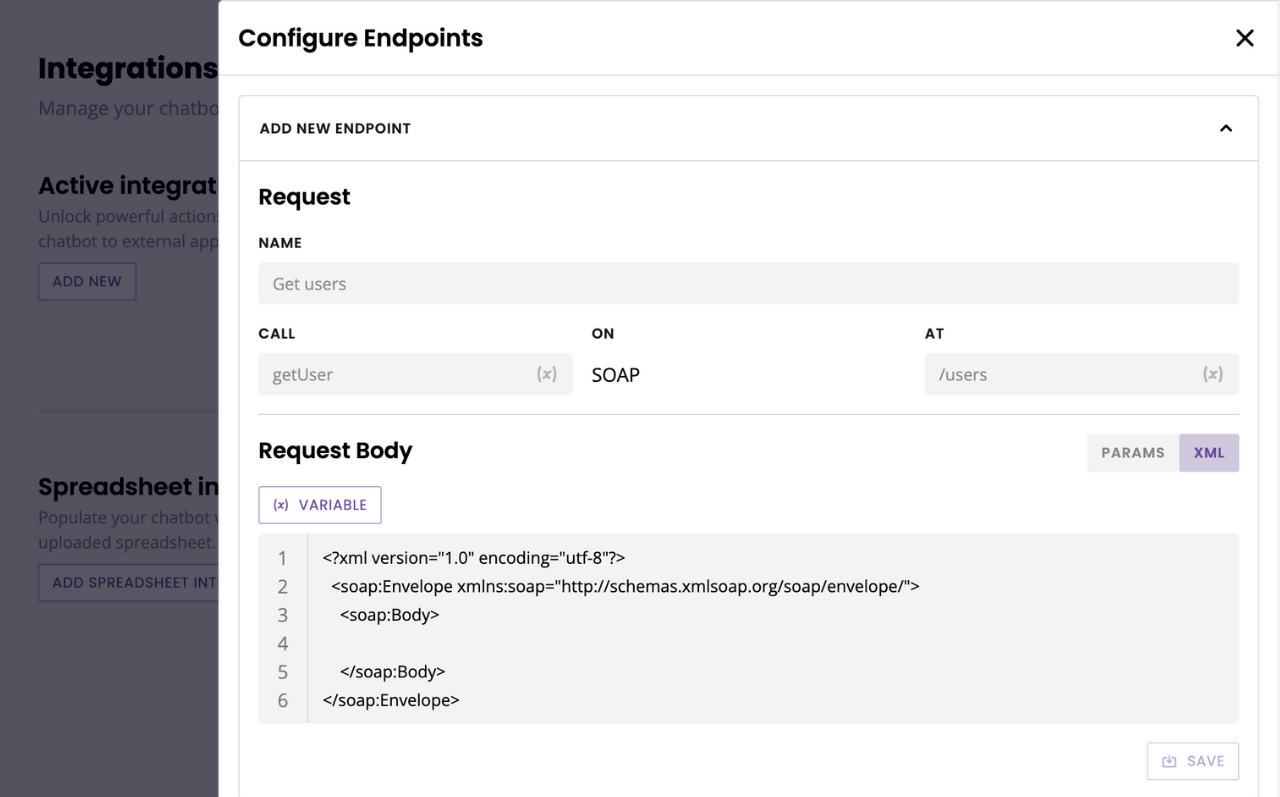This screenshot has width=1280, height=797.
Task: Click the variable (x) icon in the CALL field
Action: 546,373
